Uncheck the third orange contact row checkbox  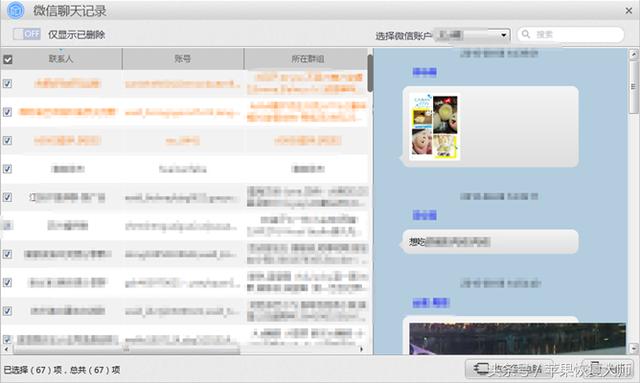pos(7,140)
